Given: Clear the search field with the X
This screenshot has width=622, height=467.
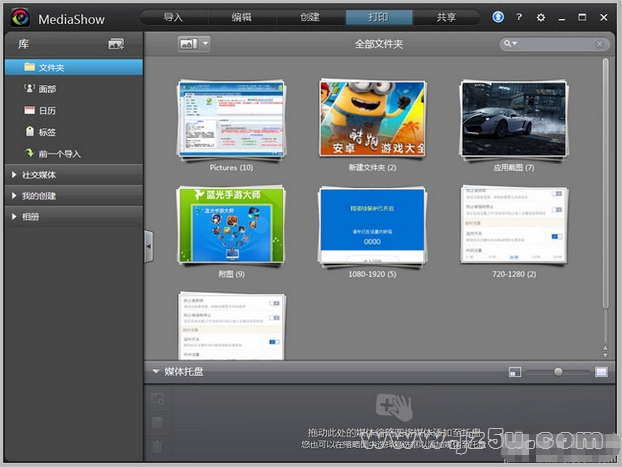Looking at the screenshot, I should pyautogui.click(x=599, y=44).
